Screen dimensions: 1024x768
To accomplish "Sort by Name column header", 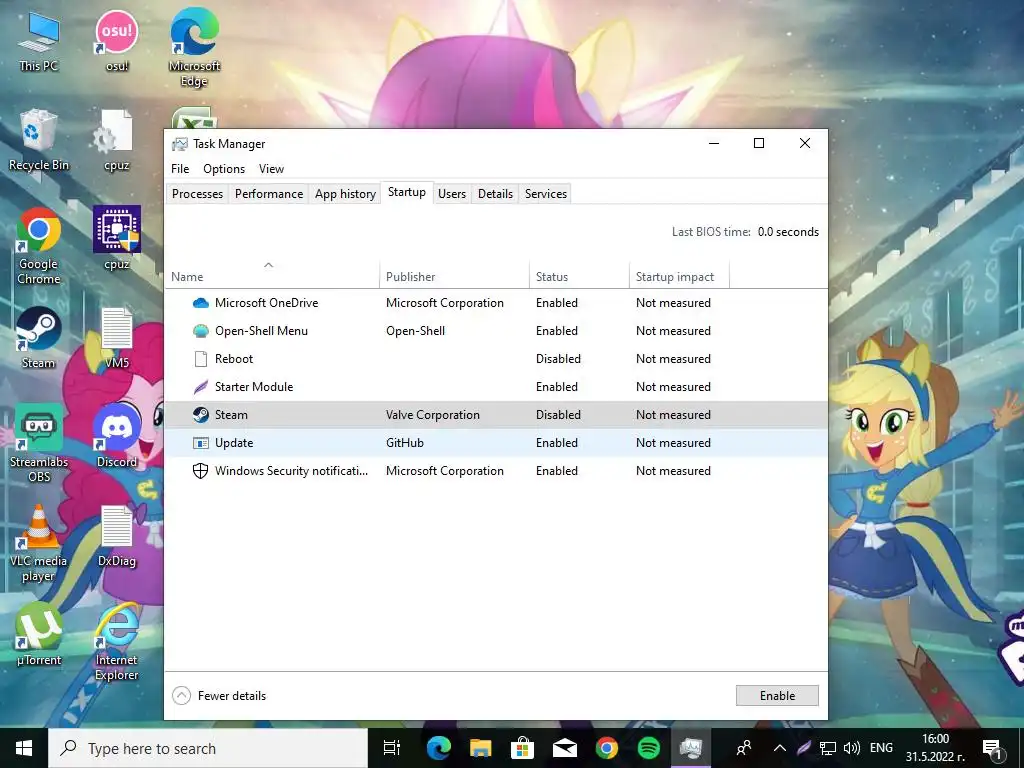I will point(272,277).
